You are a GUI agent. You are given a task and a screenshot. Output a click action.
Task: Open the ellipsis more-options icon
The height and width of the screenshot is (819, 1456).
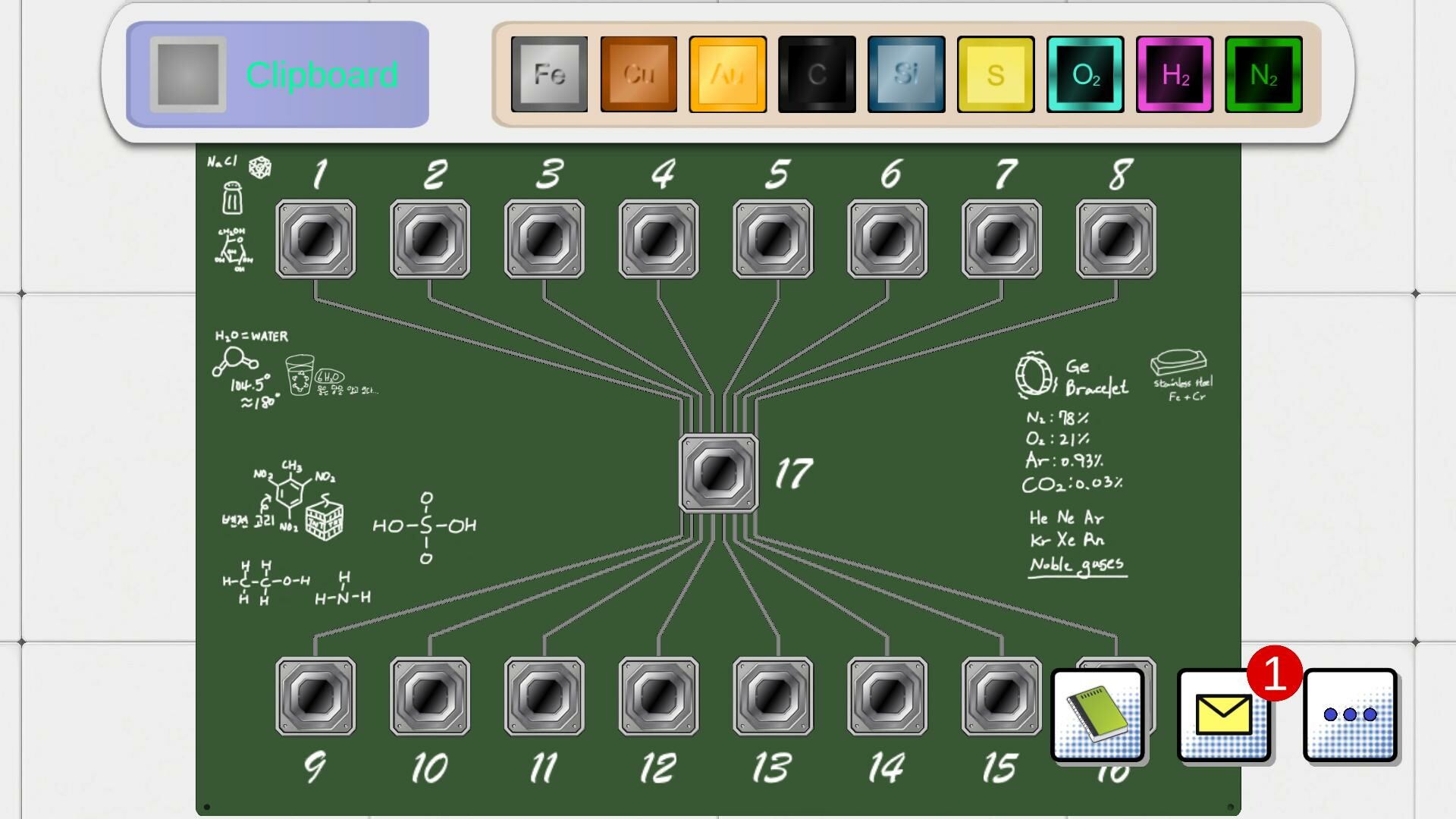click(1350, 715)
